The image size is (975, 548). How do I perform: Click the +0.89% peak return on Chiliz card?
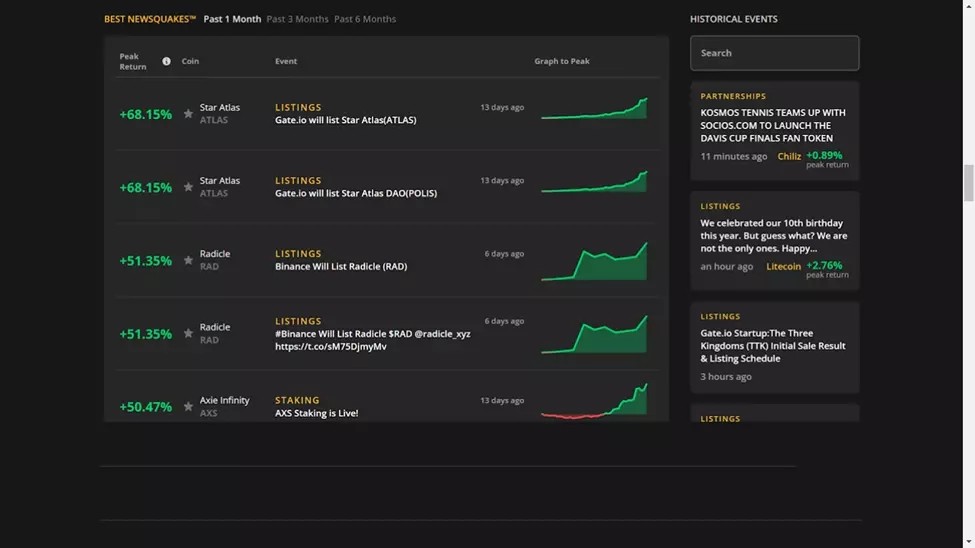tap(824, 155)
